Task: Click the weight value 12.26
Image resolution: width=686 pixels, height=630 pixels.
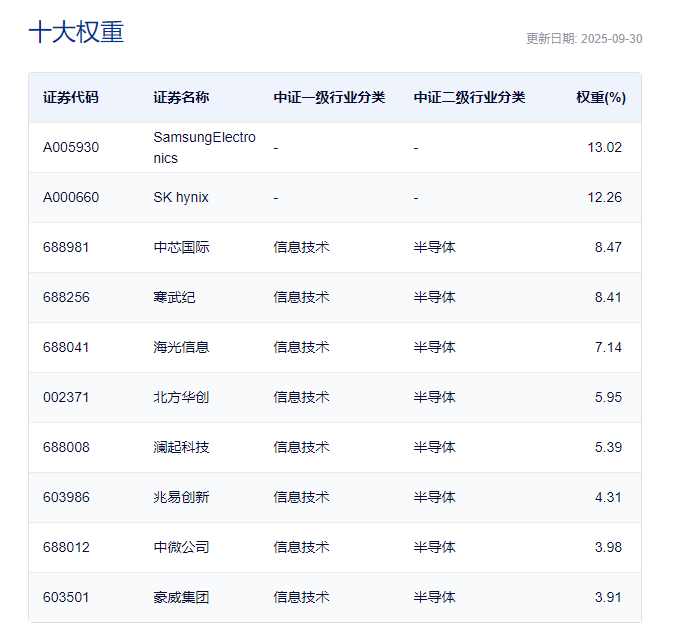Action: (x=604, y=197)
